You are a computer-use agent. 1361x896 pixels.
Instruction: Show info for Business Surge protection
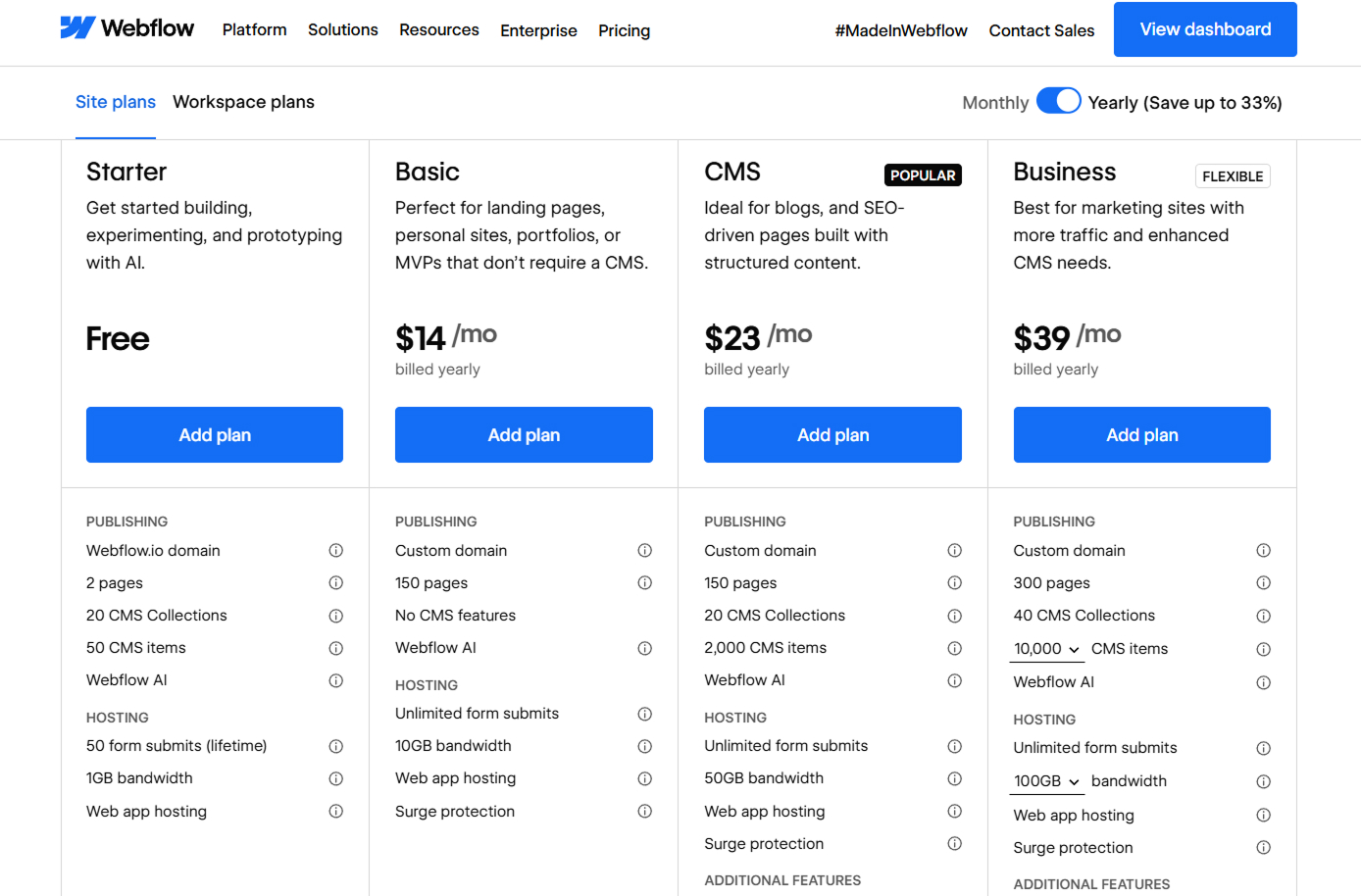(1264, 847)
